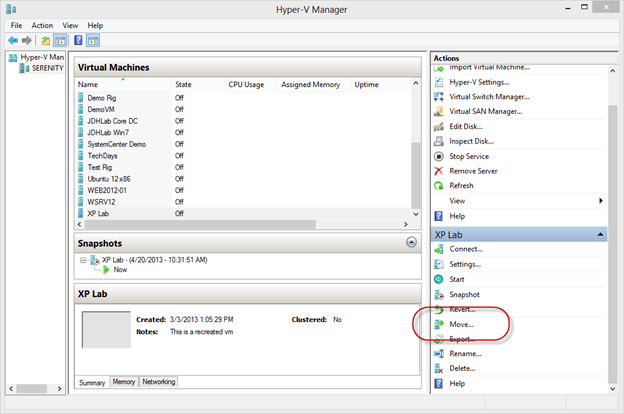Open the File menu

pos(16,25)
